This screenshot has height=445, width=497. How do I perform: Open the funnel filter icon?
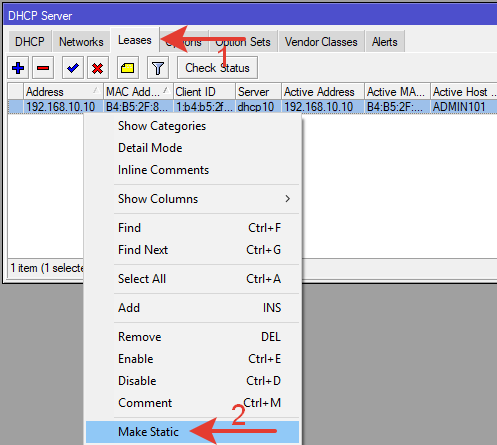coord(158,68)
